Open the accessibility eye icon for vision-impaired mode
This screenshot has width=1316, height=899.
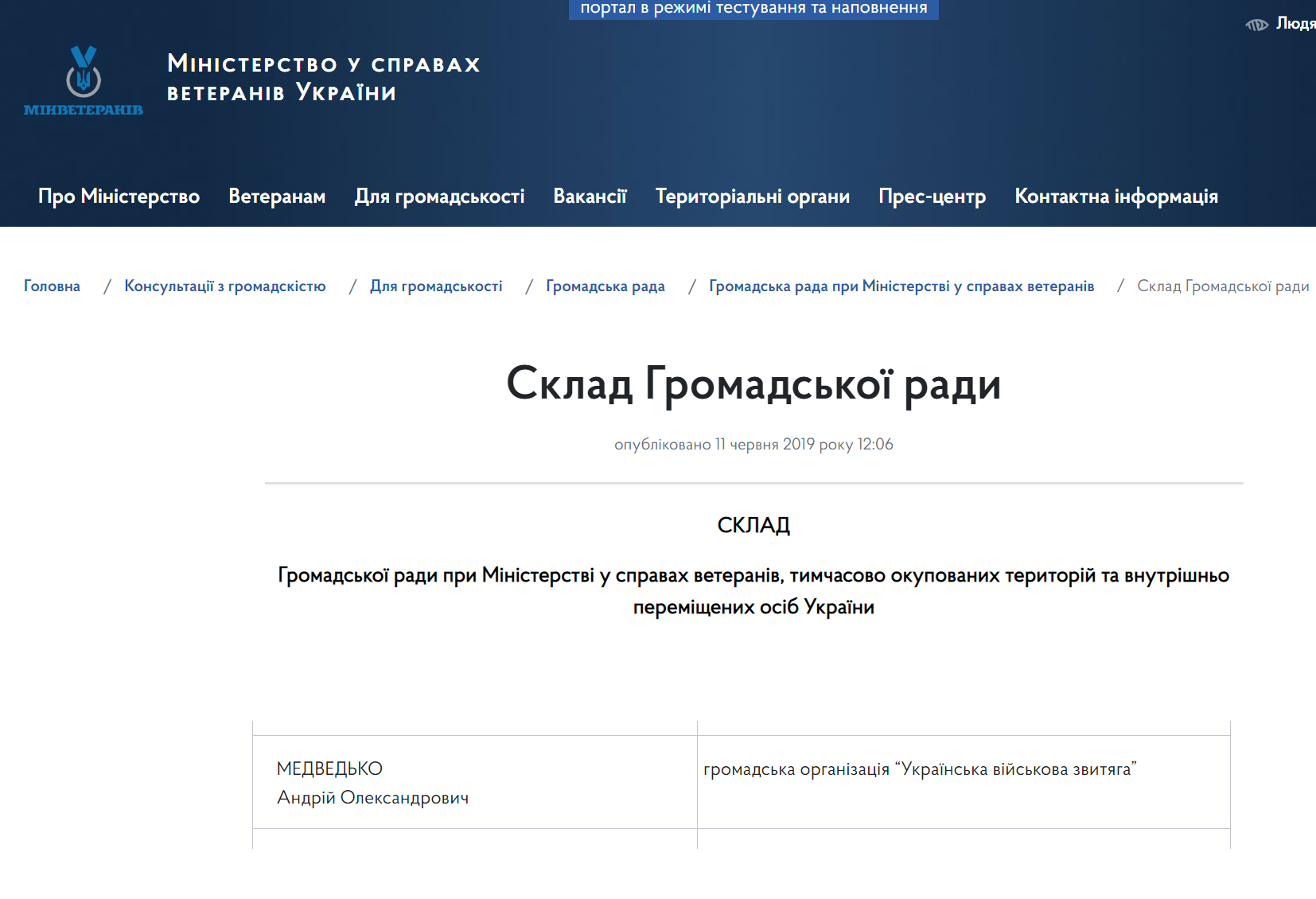click(1257, 24)
